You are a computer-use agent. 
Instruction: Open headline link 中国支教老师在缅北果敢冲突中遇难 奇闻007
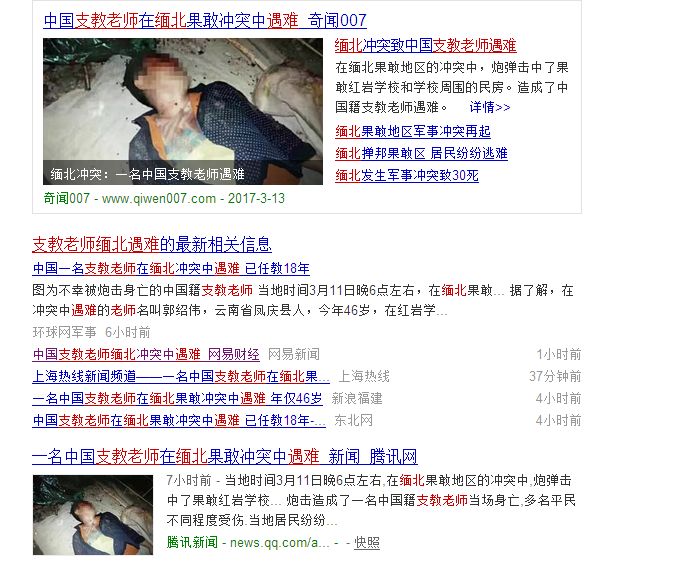[205, 20]
